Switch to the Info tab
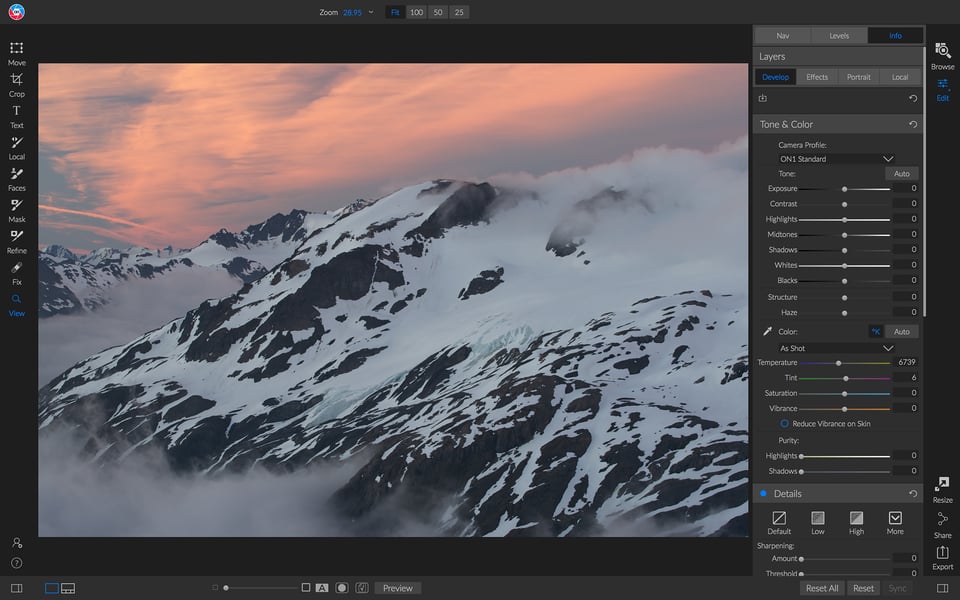Image resolution: width=960 pixels, height=600 pixels. pyautogui.click(x=895, y=36)
